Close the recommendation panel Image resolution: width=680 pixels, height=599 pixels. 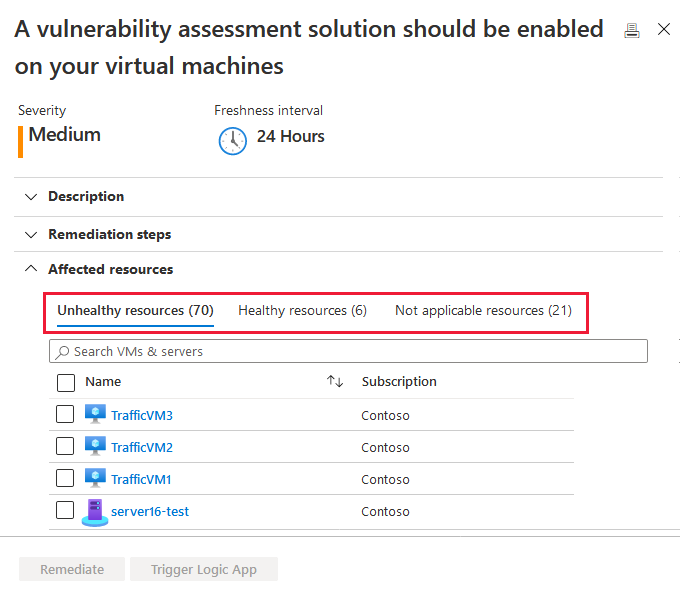pos(664,30)
